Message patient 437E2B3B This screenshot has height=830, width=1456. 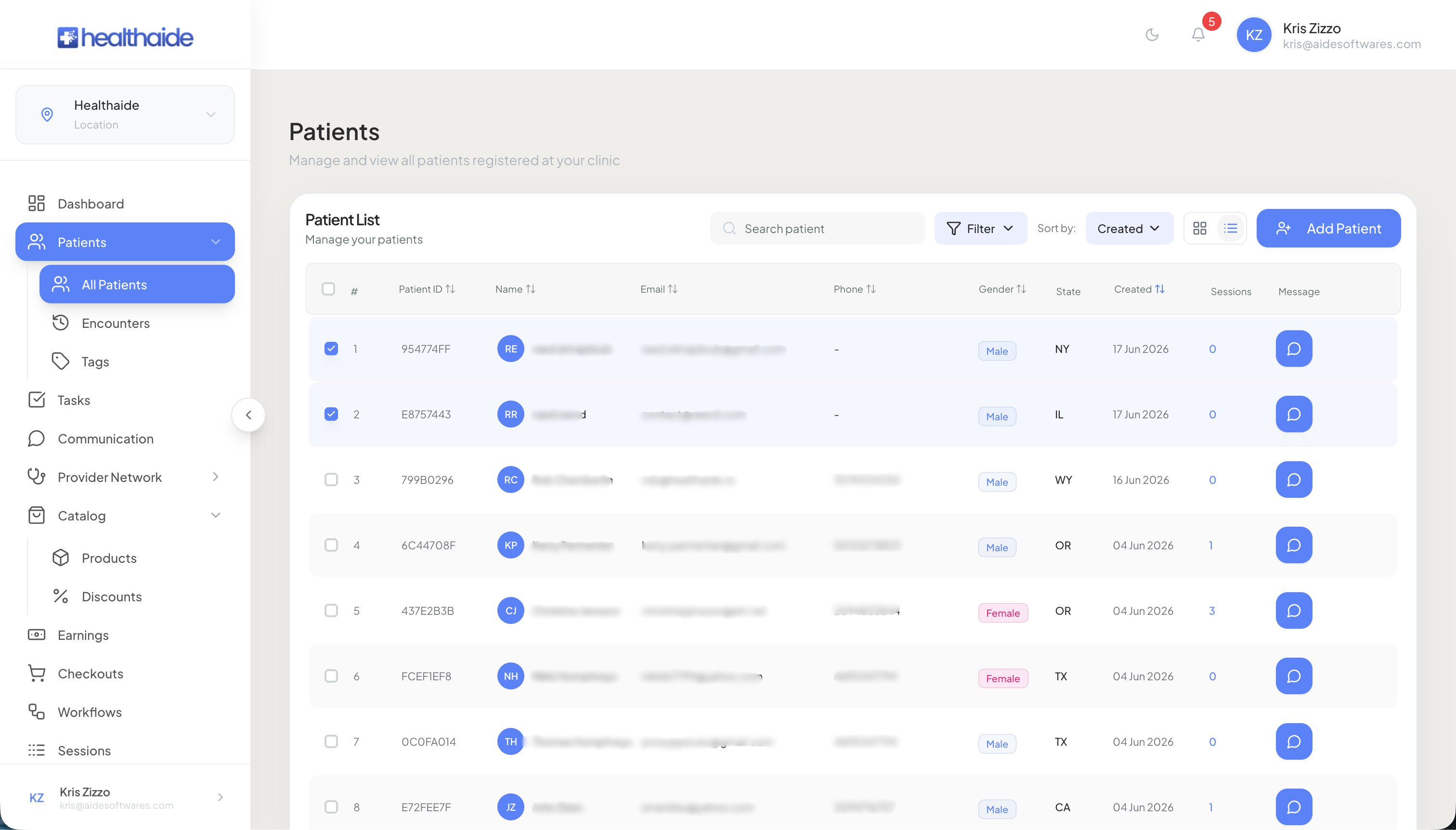(x=1294, y=610)
